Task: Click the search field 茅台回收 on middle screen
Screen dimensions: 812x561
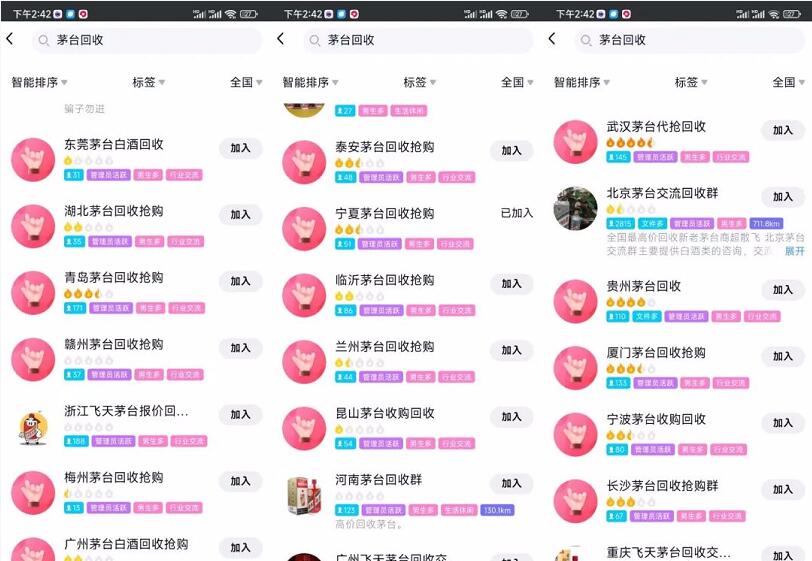Action: tap(418, 40)
